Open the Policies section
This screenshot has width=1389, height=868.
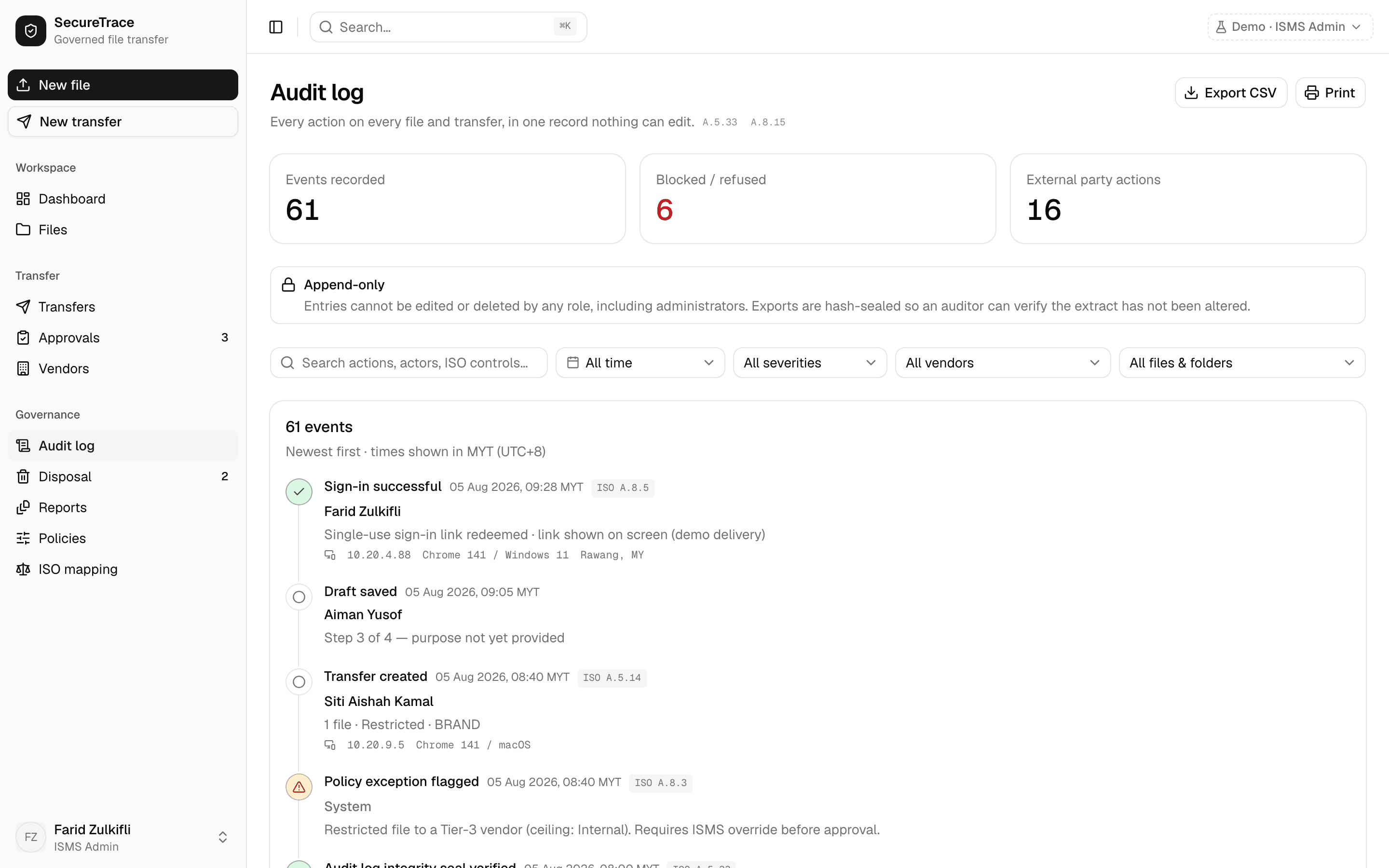pyautogui.click(x=123, y=538)
